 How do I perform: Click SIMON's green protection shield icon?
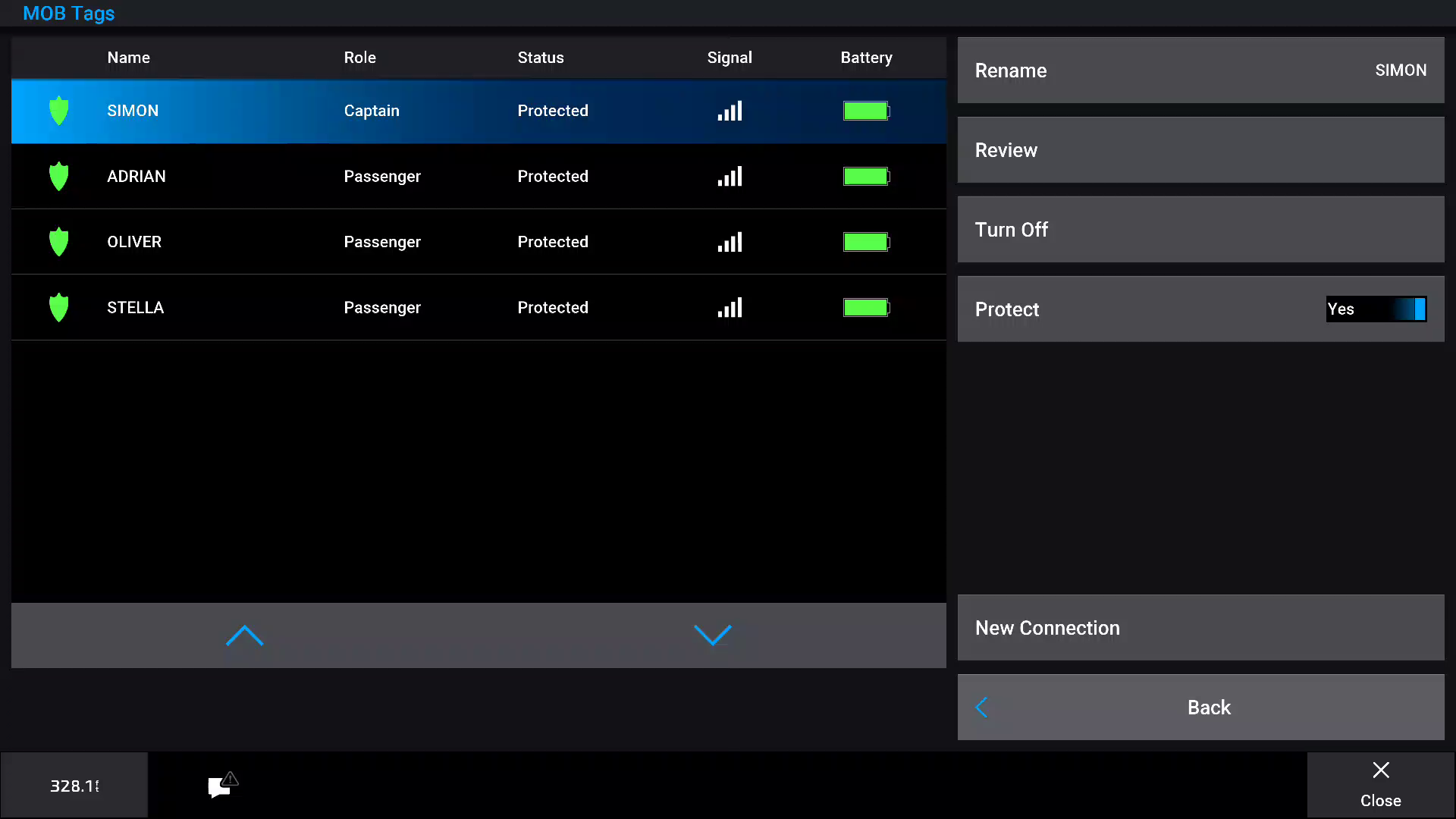pyautogui.click(x=58, y=111)
